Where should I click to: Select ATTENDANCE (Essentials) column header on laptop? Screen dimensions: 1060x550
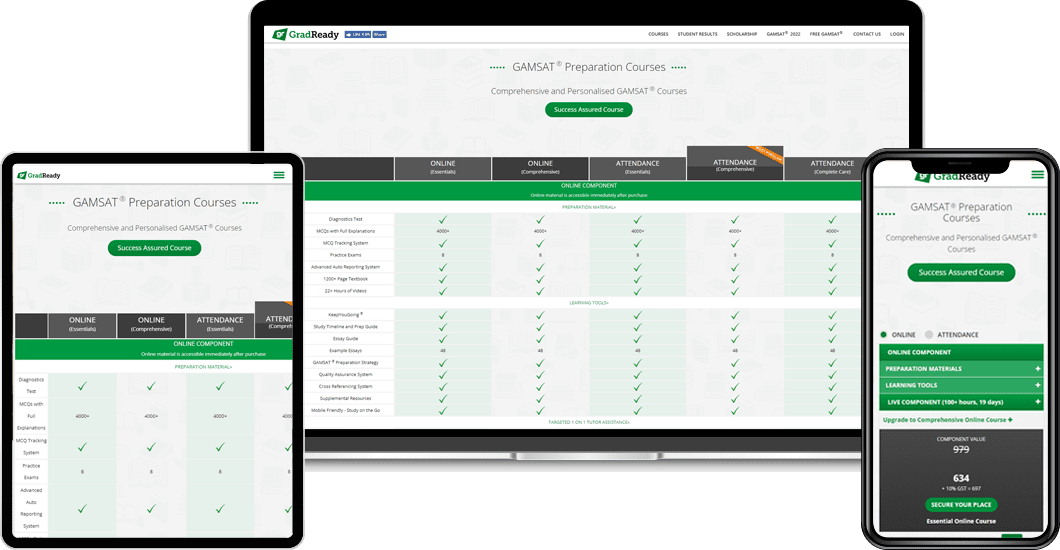coord(637,168)
